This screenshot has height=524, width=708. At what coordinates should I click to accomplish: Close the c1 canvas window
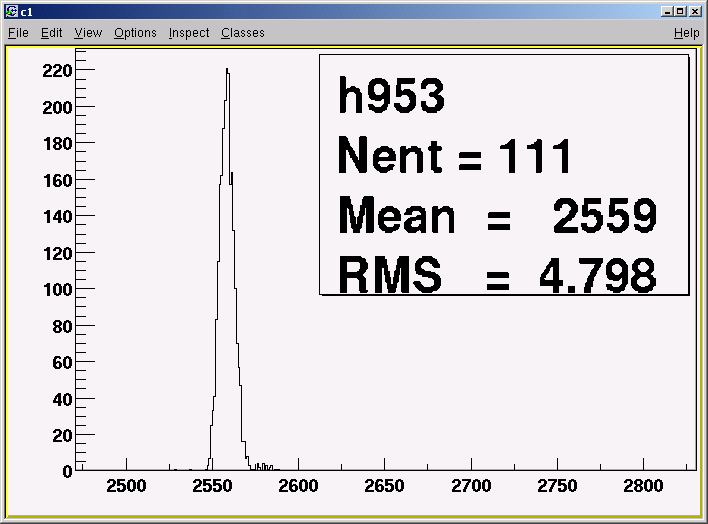click(x=695, y=11)
